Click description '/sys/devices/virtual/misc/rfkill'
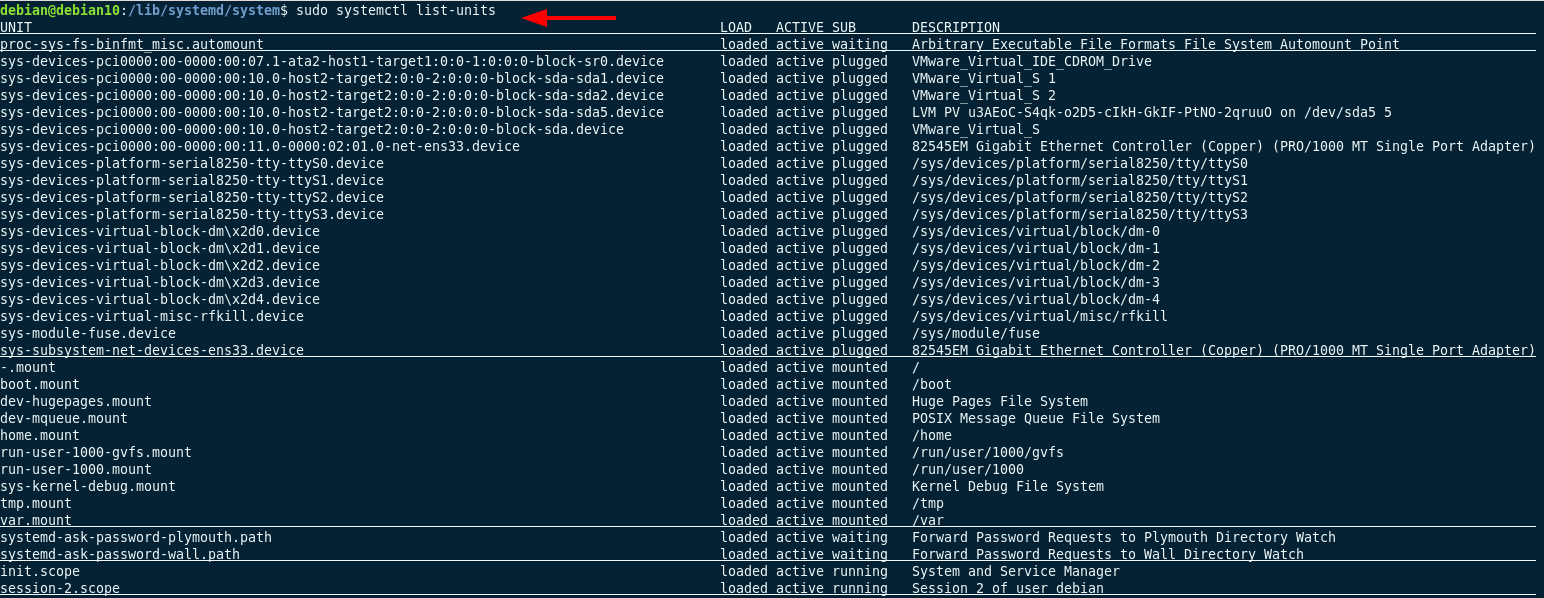Image resolution: width=1544 pixels, height=598 pixels. pos(1040,316)
